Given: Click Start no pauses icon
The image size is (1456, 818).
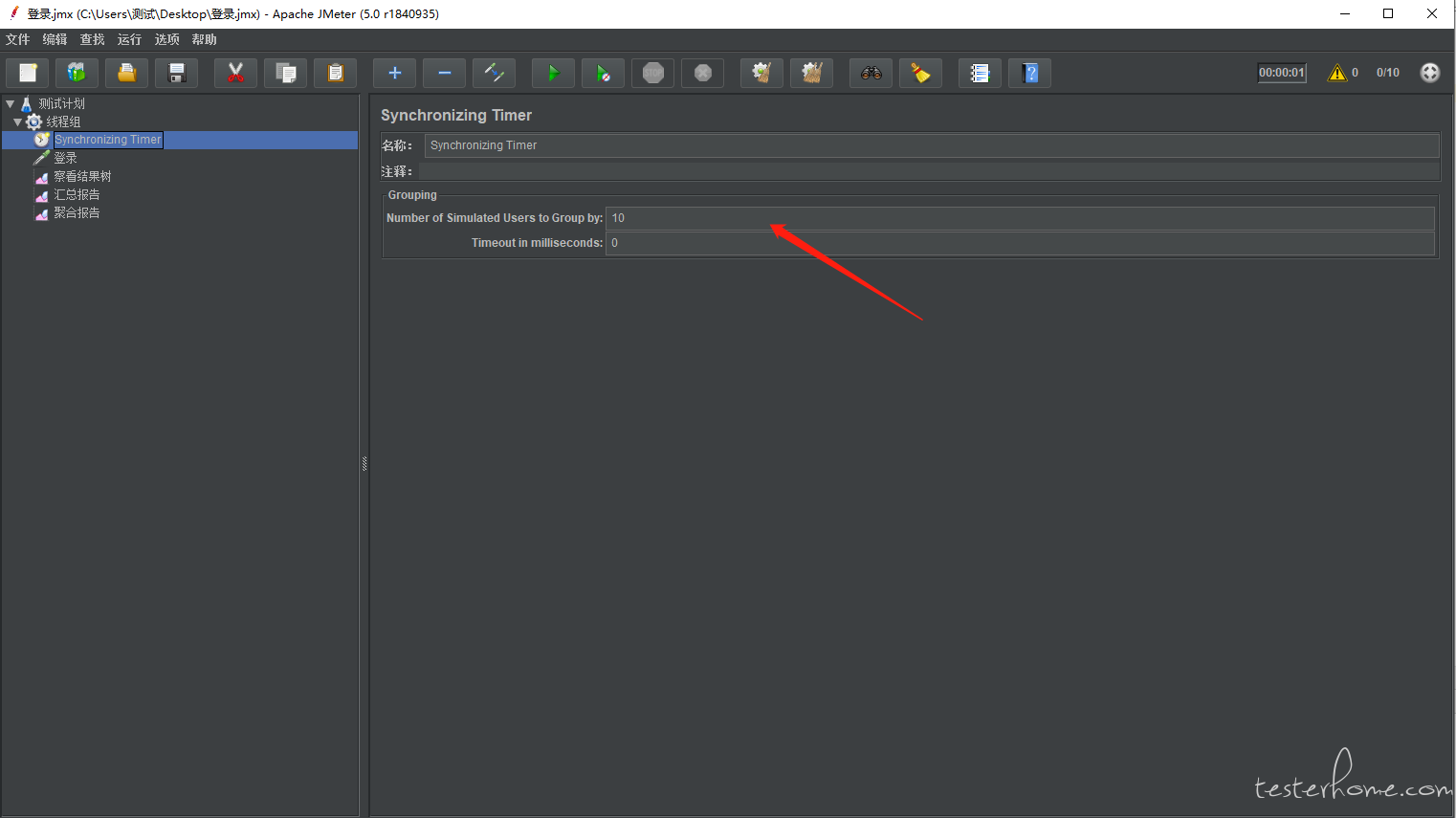Looking at the screenshot, I should [603, 73].
